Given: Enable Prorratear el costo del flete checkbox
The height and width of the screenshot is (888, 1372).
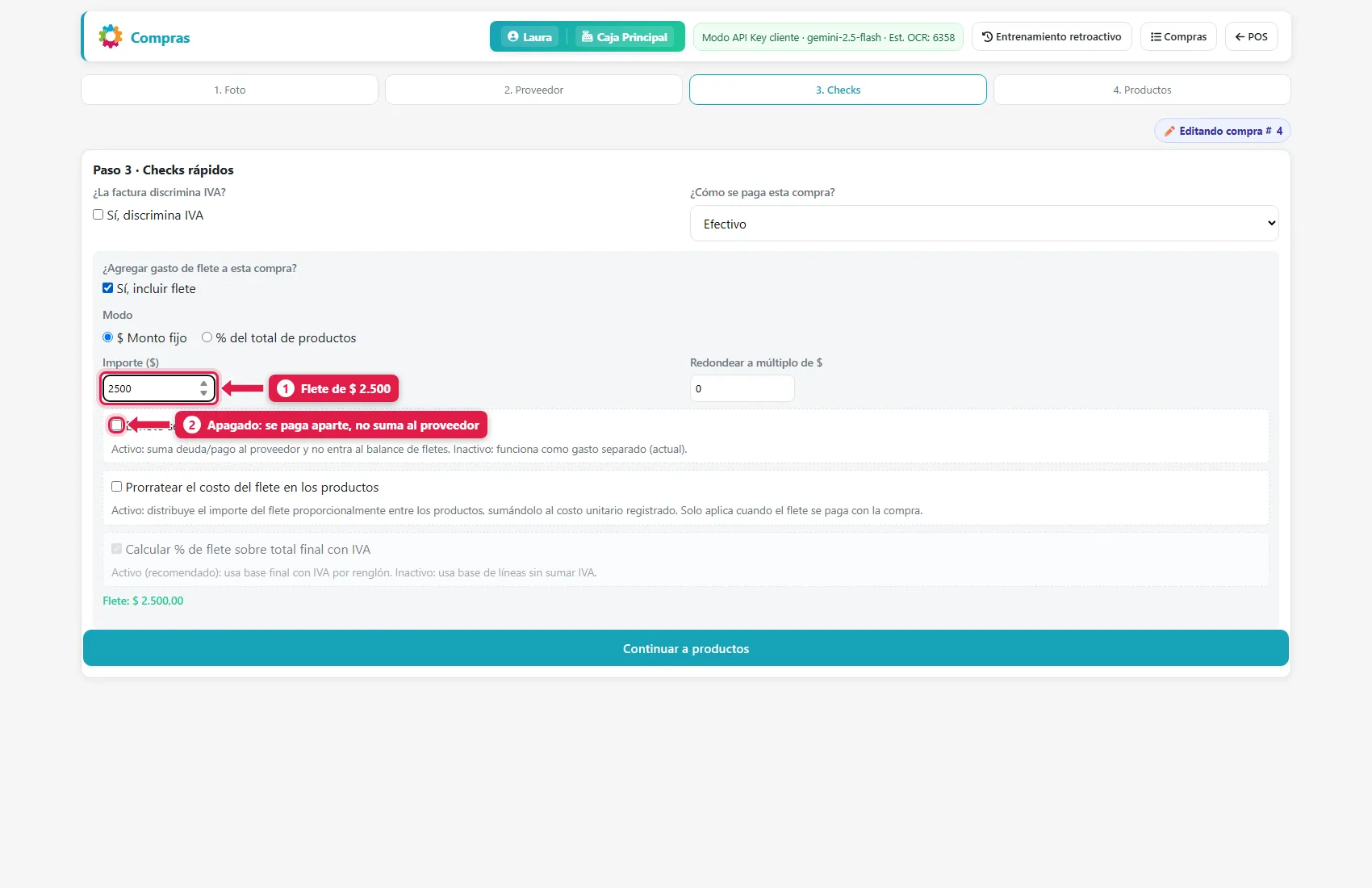Looking at the screenshot, I should 116,487.
